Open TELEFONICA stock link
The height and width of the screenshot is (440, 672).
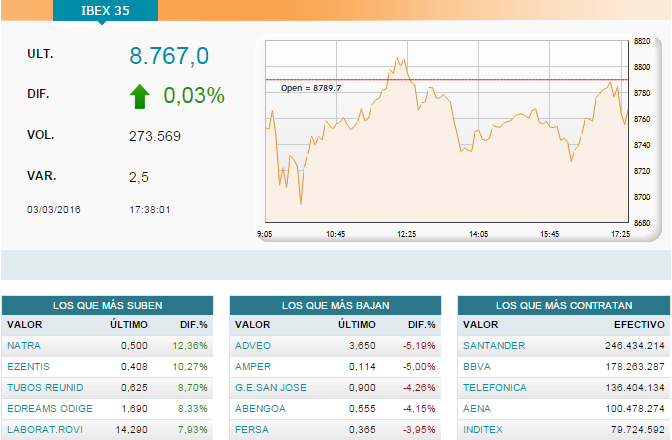click(x=495, y=387)
